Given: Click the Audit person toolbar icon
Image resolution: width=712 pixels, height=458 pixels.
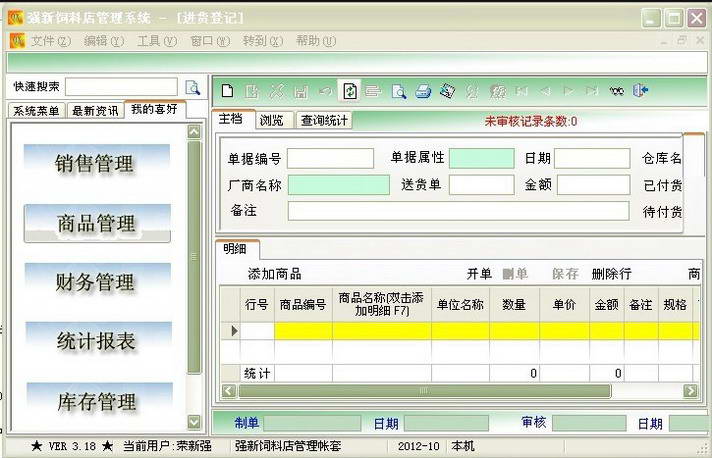Looking at the screenshot, I should pos(472,91).
